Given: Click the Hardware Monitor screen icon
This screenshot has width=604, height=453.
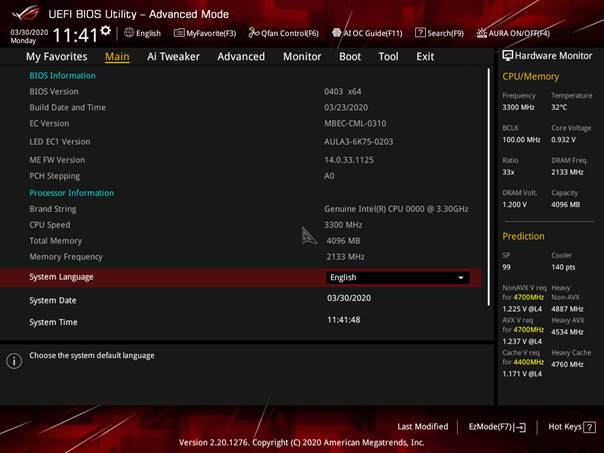Looking at the screenshot, I should click(x=508, y=55).
